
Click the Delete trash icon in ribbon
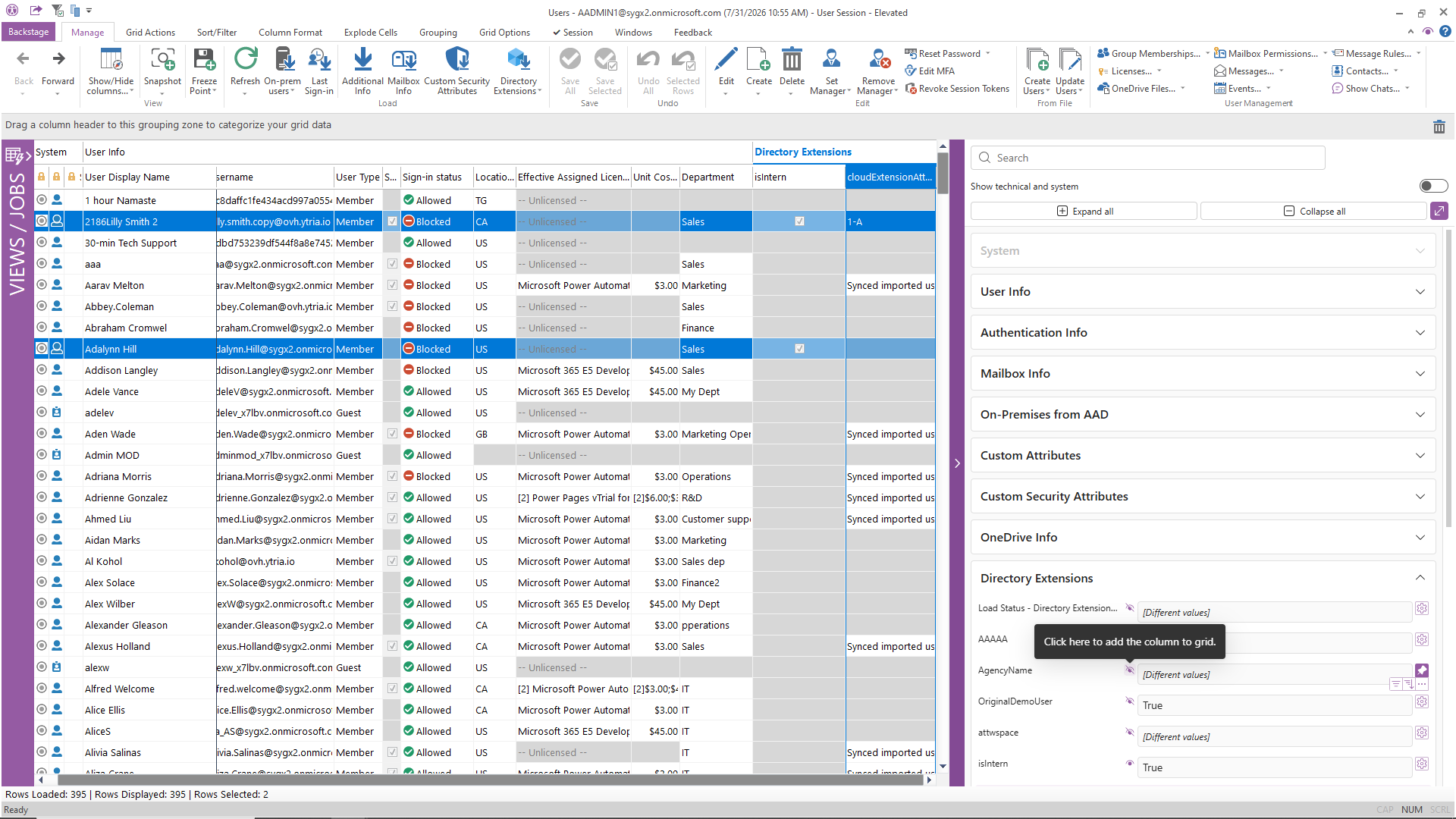coord(792,60)
